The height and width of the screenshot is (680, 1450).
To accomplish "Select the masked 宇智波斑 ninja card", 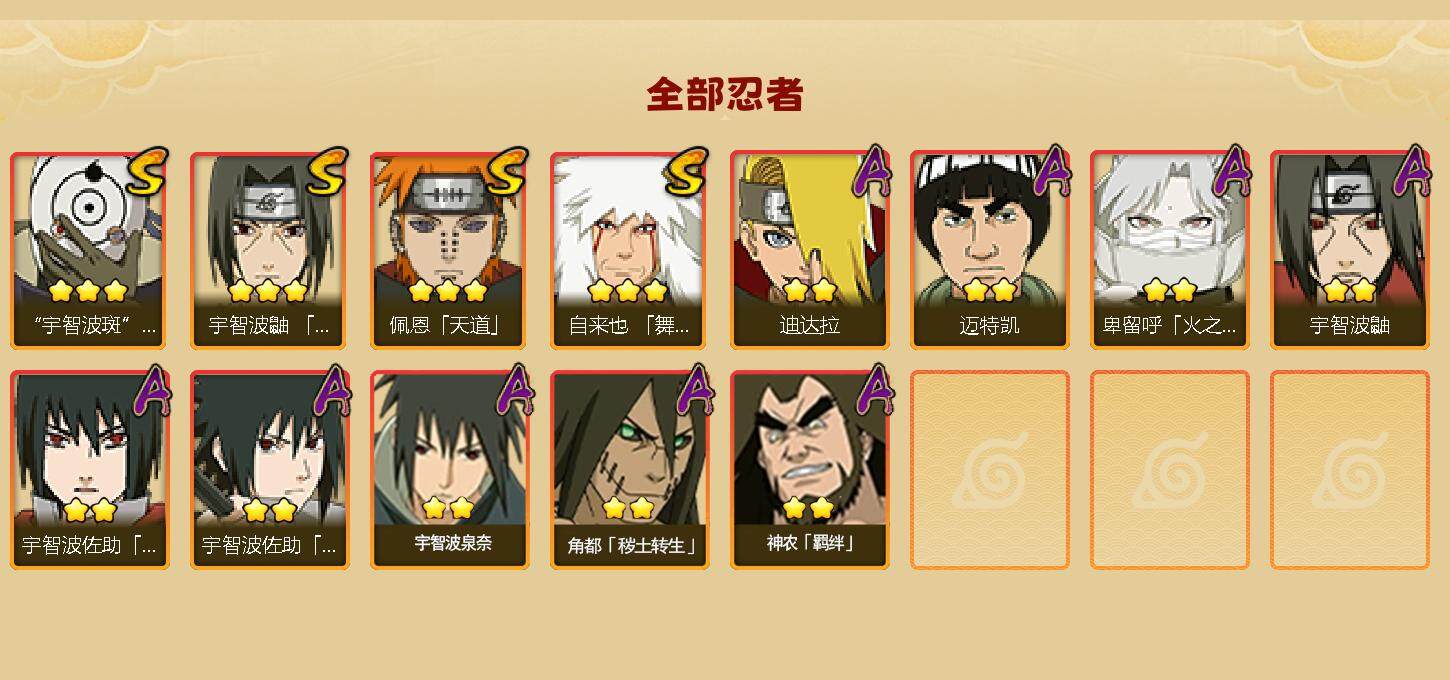I will click(89, 250).
